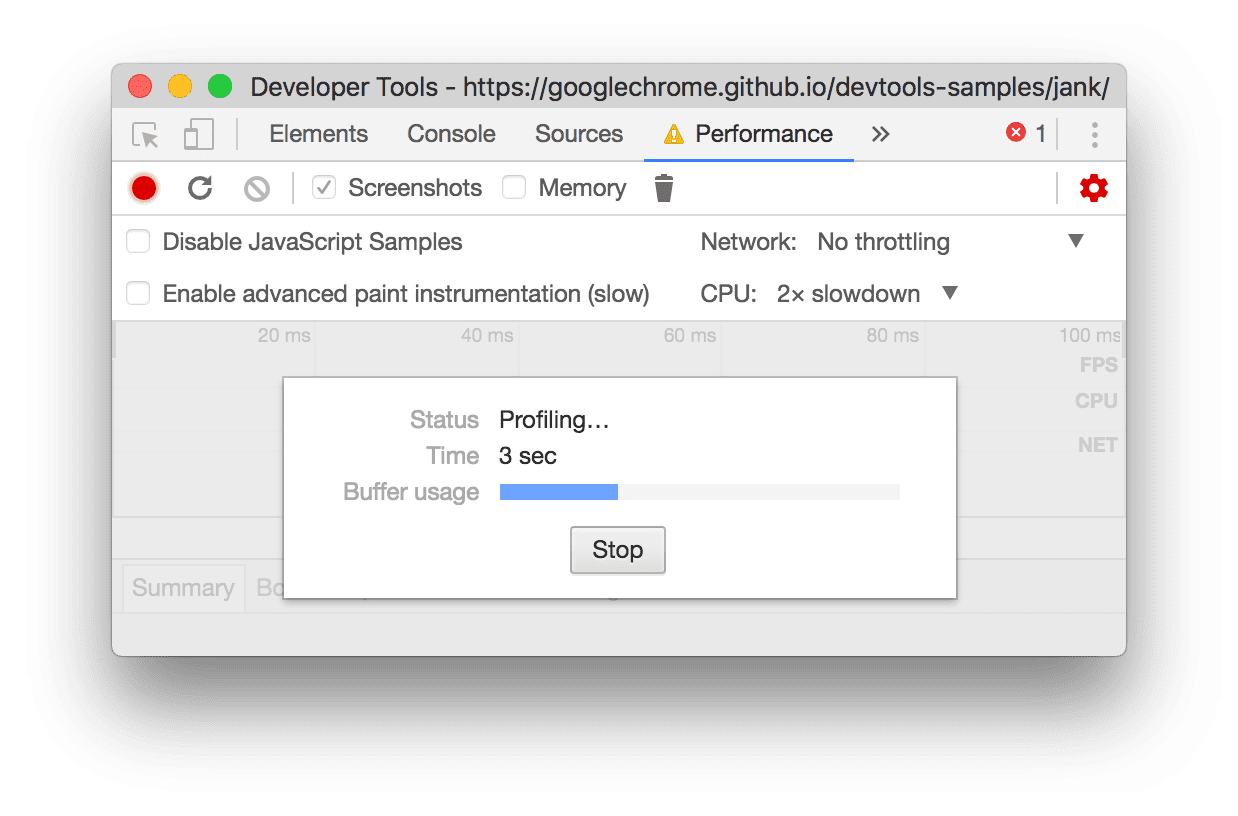Click the red record button

(143, 188)
